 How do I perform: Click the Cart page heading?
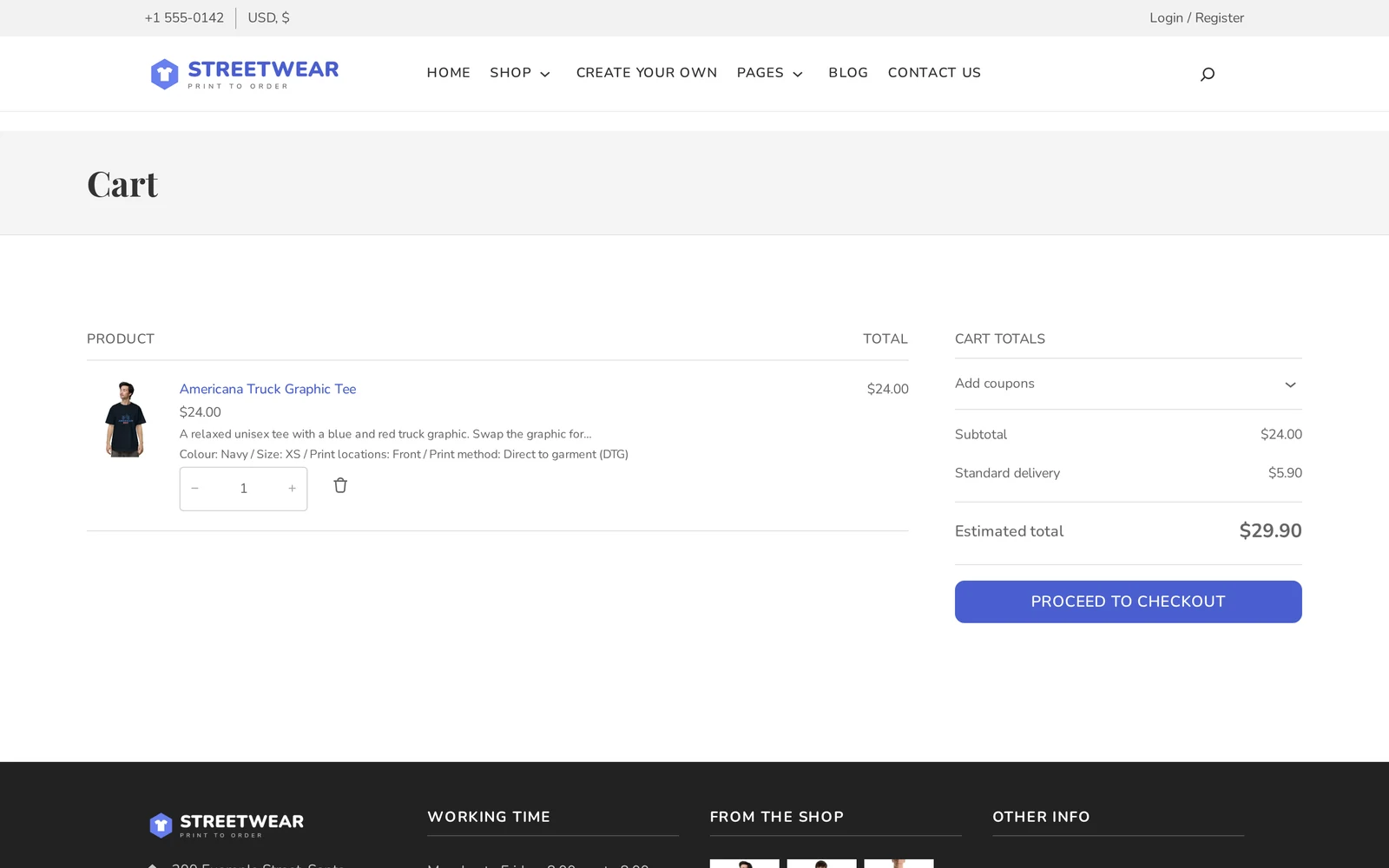tap(122, 184)
